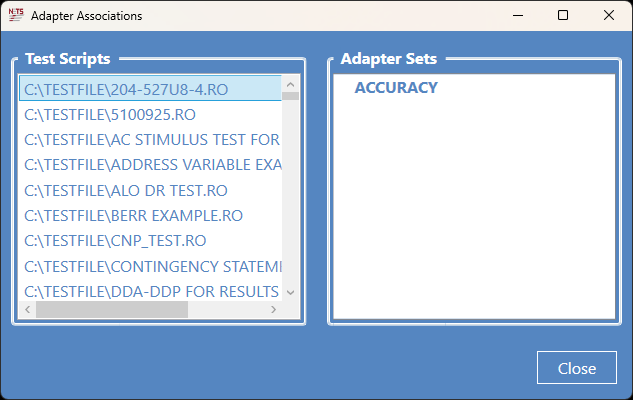Click the NTS application icon in title bar
The height and width of the screenshot is (400, 633).
coord(16,15)
